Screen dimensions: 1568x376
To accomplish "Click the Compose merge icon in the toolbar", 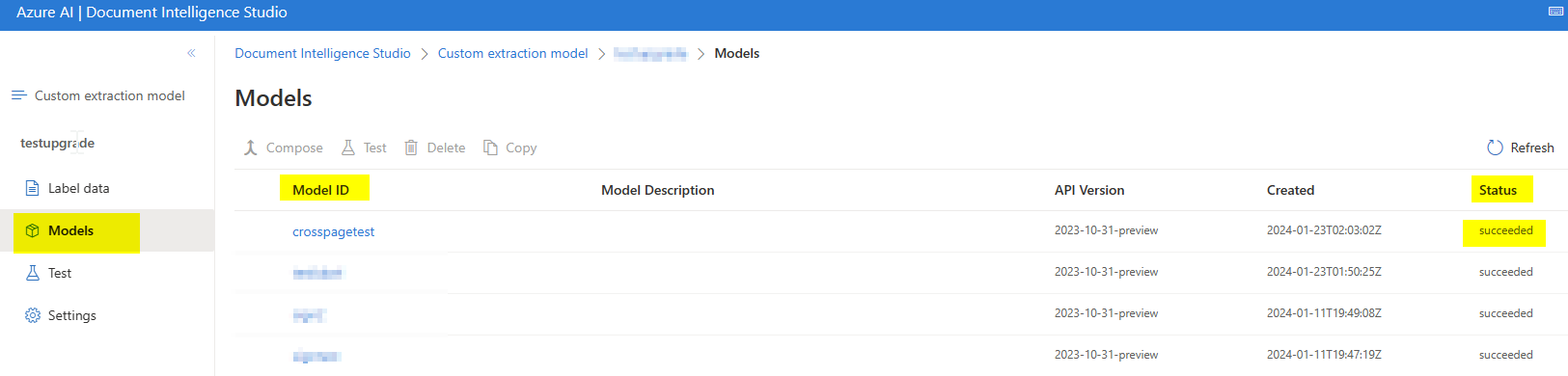I will (250, 148).
